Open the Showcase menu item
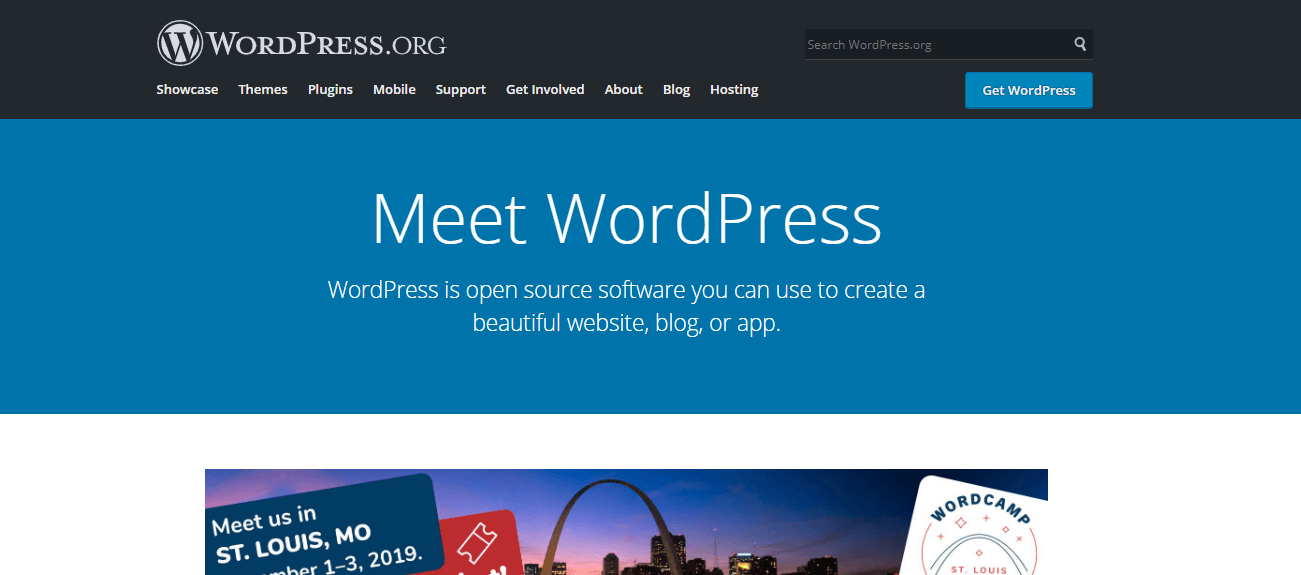1301x575 pixels. click(187, 89)
